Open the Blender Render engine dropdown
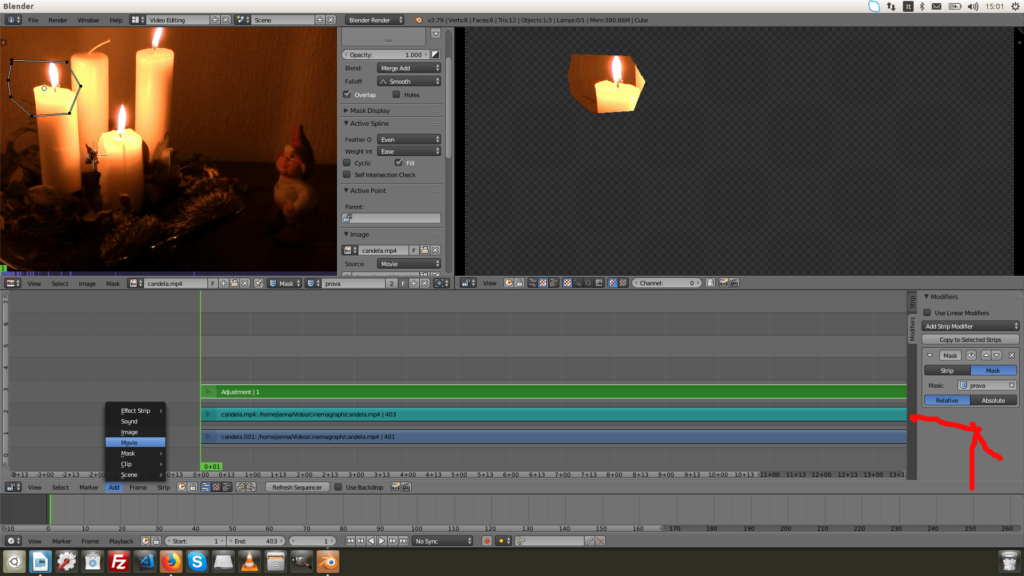 pos(375,20)
